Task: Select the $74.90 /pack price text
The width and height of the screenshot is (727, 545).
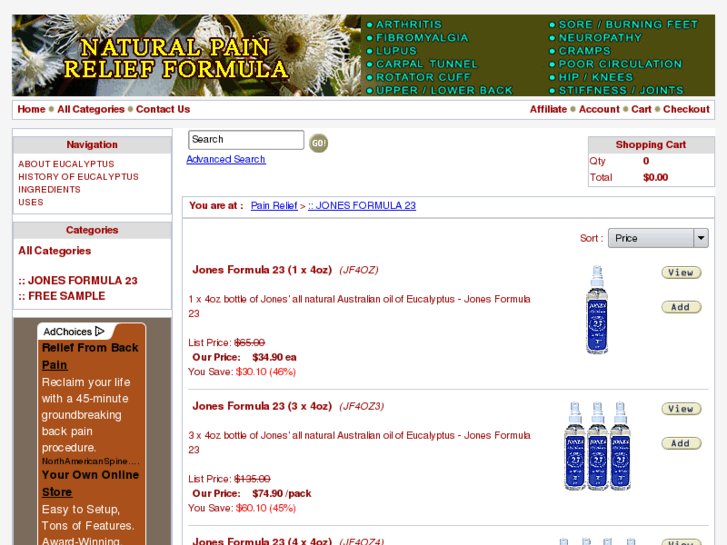Action: click(x=281, y=494)
